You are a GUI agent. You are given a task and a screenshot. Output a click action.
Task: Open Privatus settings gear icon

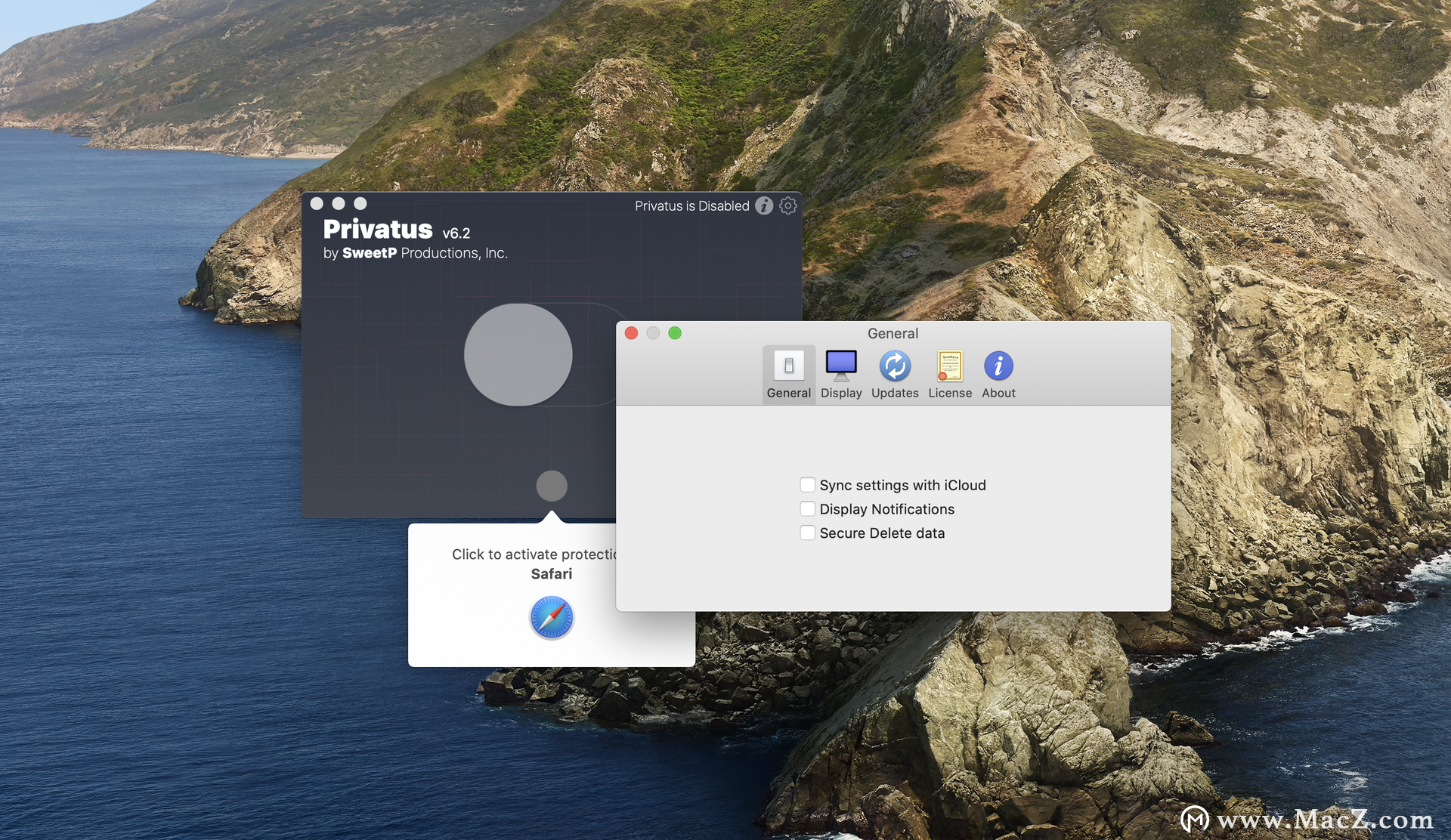click(x=787, y=205)
